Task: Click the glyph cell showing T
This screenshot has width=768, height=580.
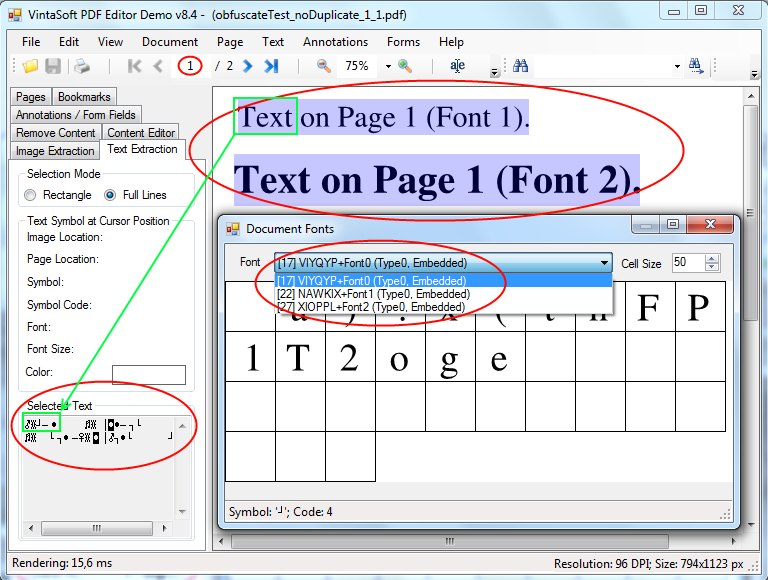Action: 300,357
